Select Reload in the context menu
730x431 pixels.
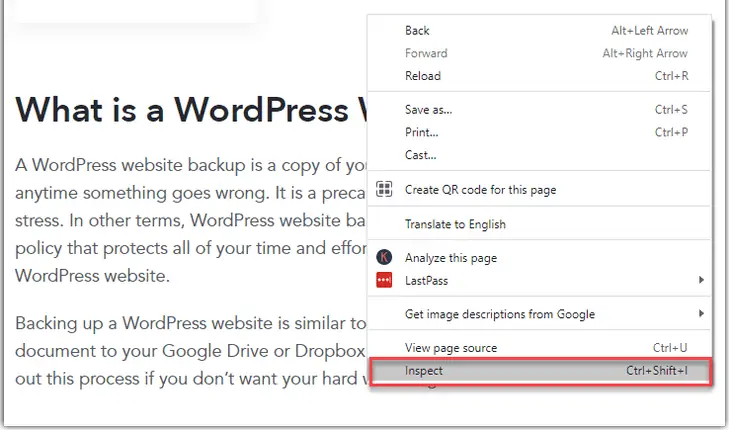click(539, 76)
